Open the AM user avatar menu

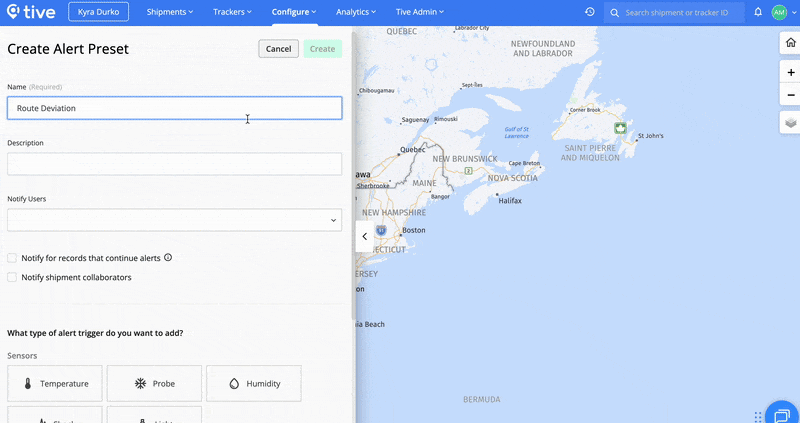point(779,12)
